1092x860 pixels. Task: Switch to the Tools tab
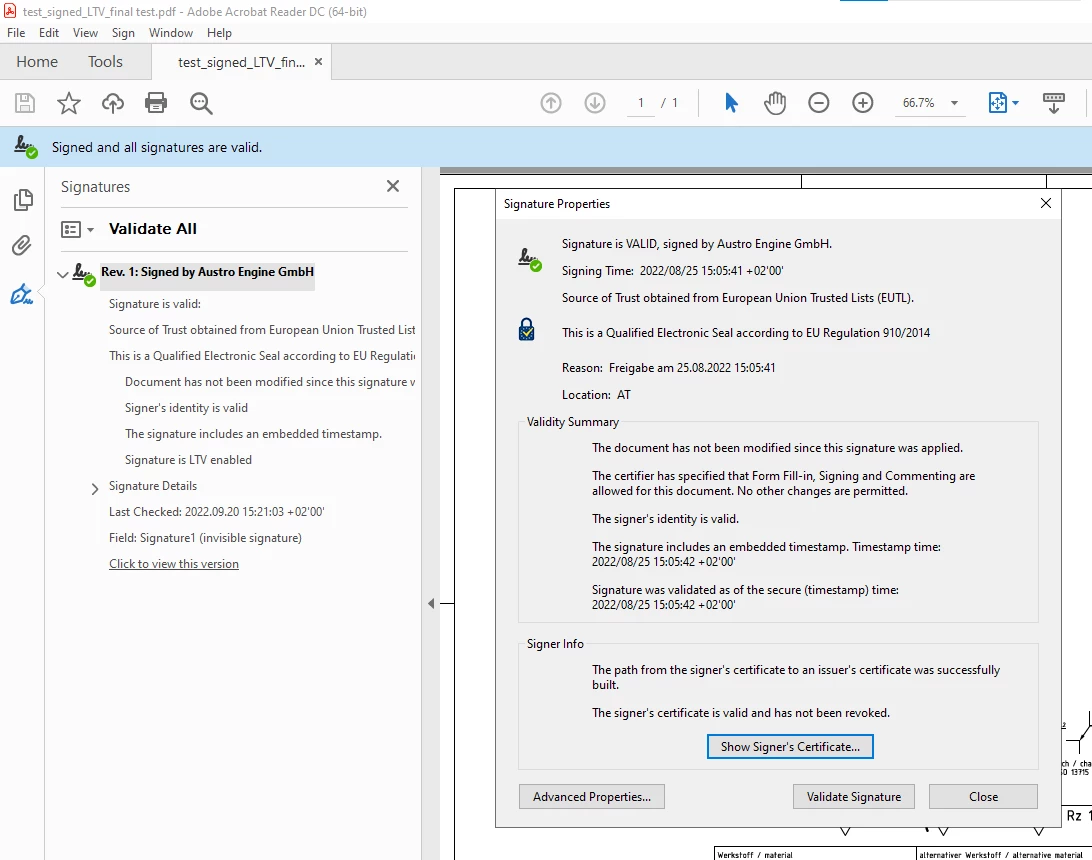click(x=105, y=61)
